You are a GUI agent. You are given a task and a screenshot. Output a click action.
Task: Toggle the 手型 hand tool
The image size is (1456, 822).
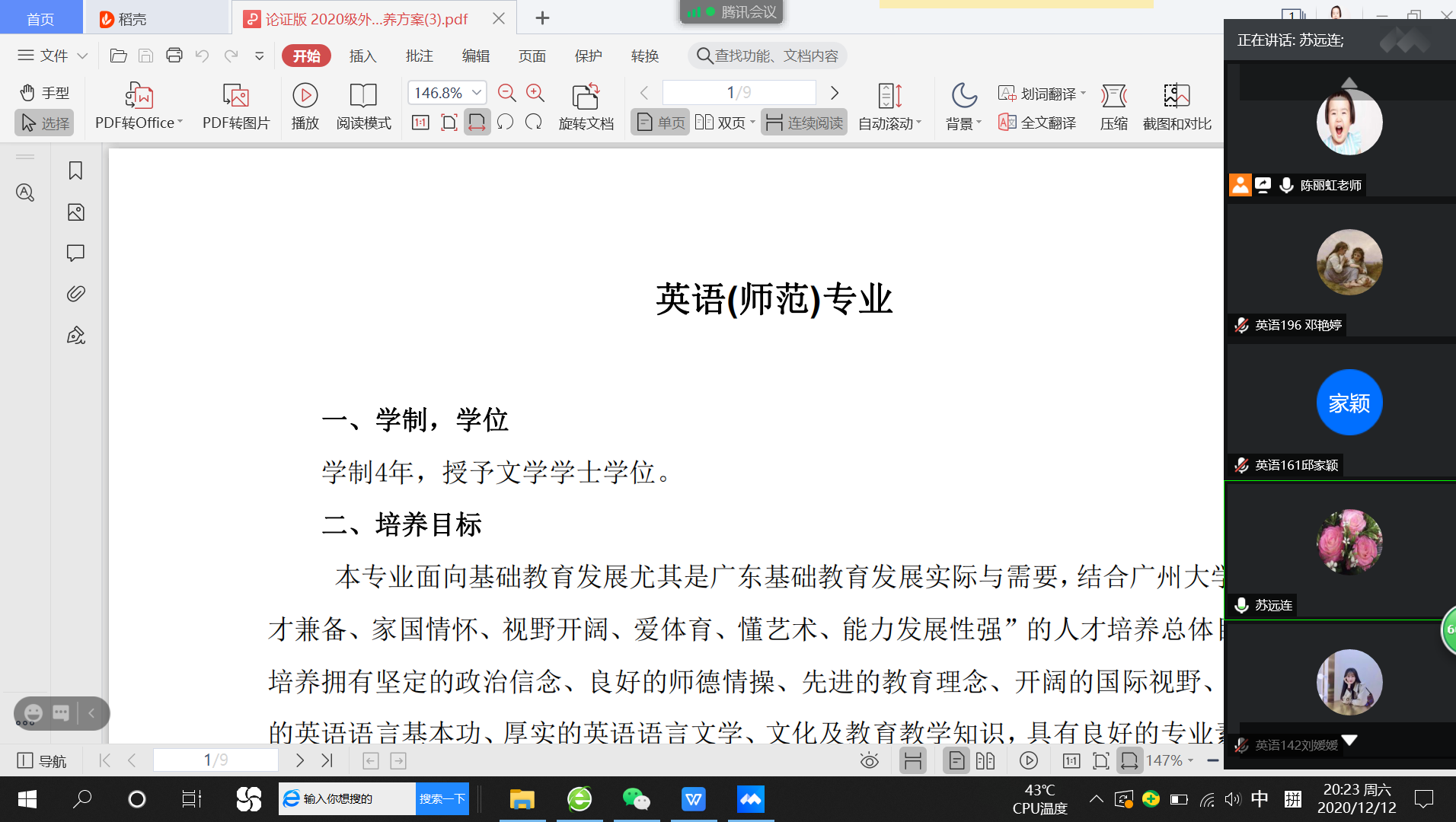[44, 93]
